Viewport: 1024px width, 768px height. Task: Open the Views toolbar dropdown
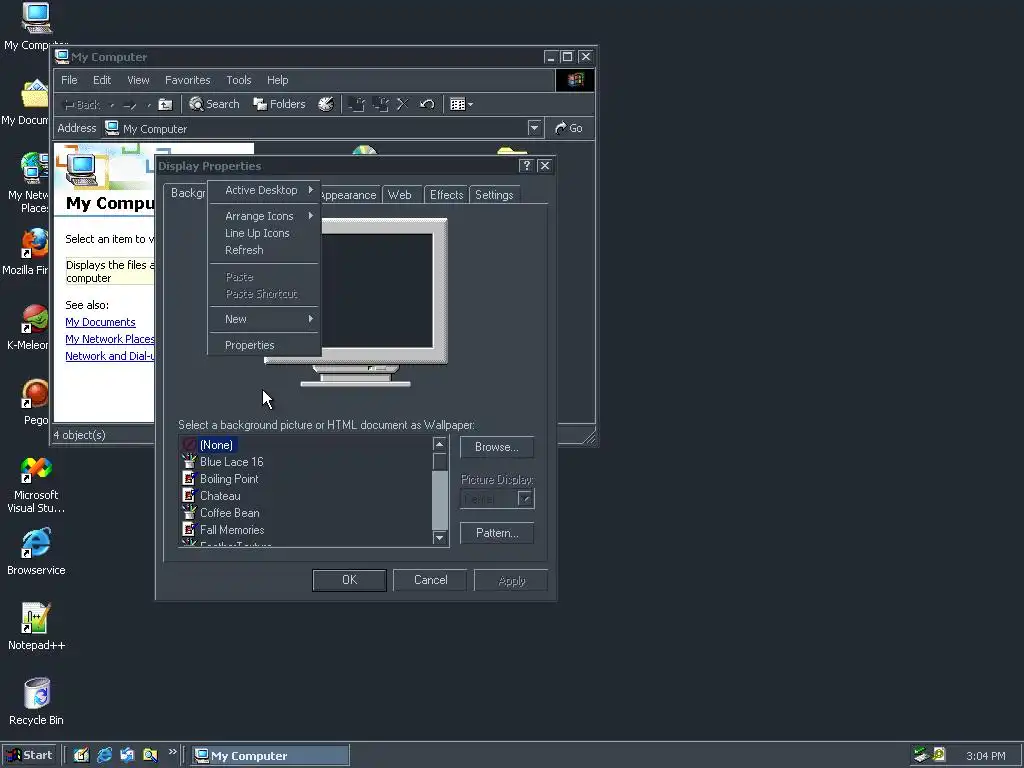pyautogui.click(x=462, y=104)
